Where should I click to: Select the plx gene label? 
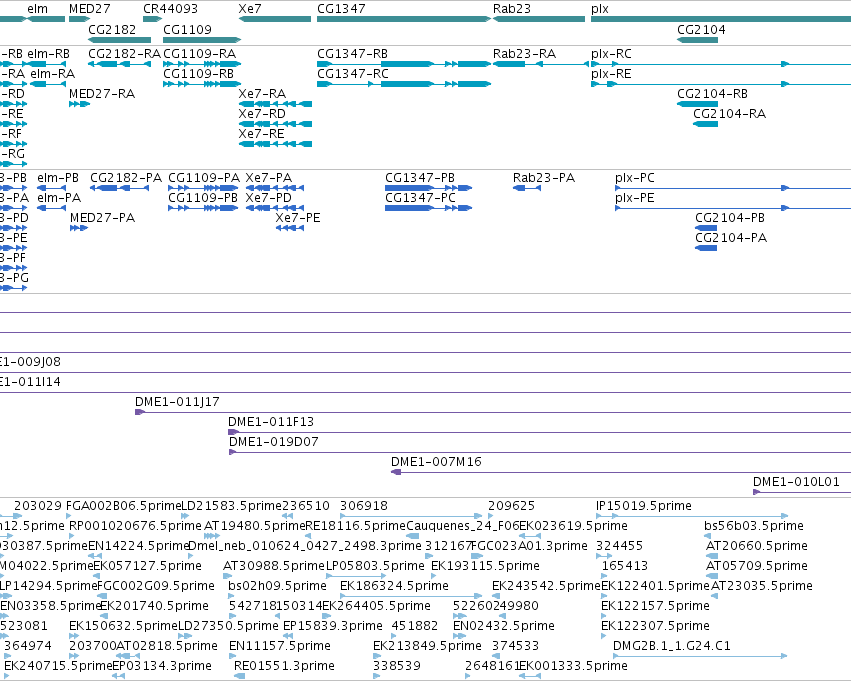600,9
